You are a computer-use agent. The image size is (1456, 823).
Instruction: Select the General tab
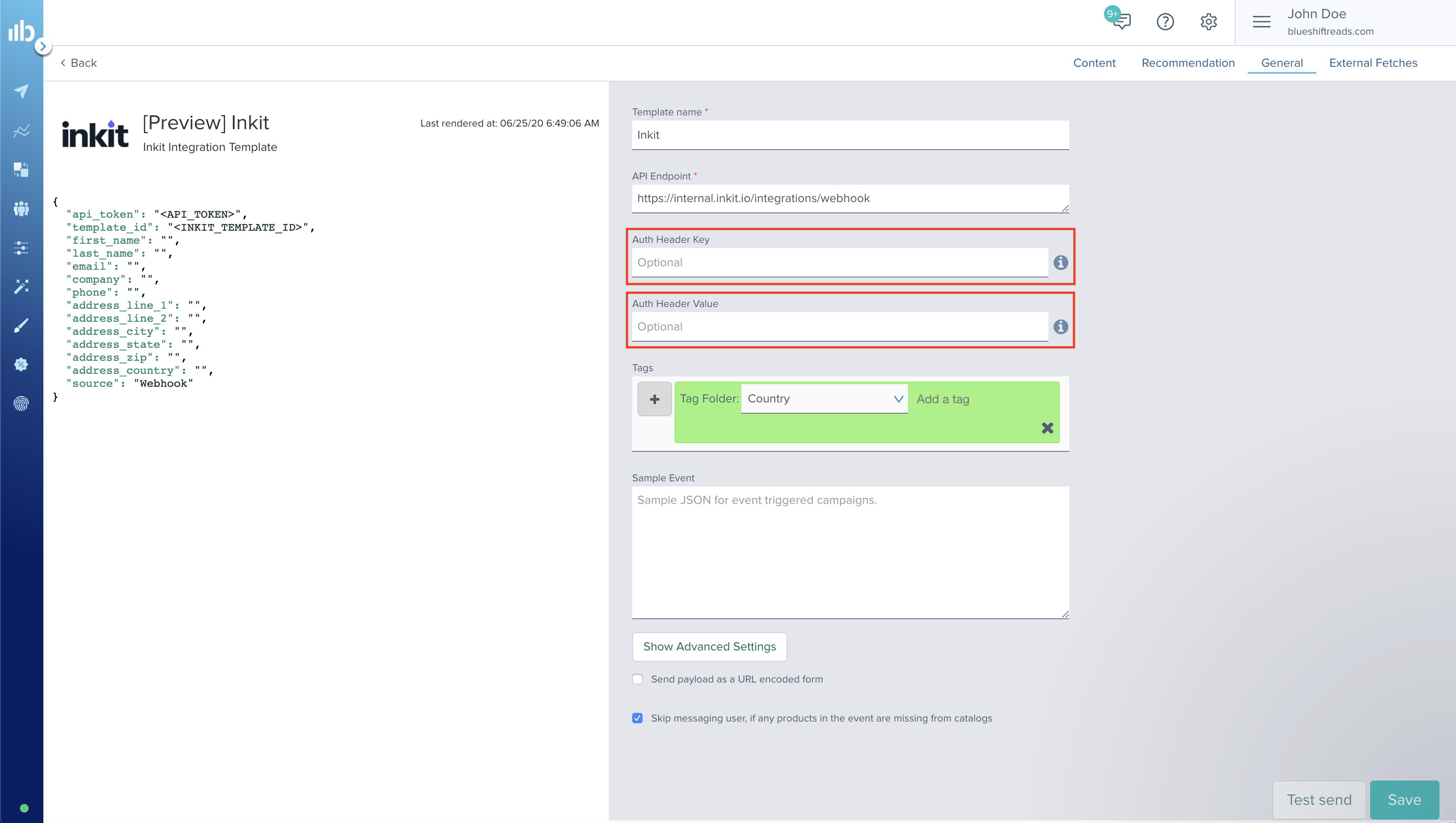tap(1282, 63)
